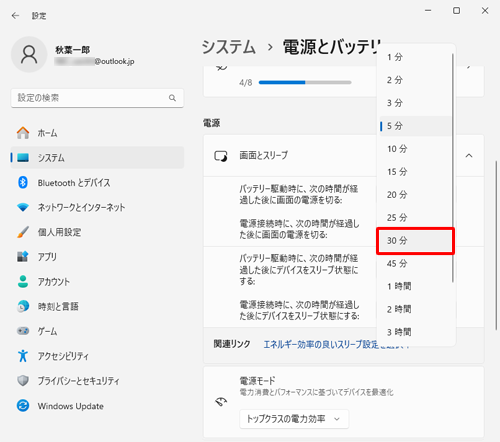
Task: Click the ゲーム controller icon
Action: click(23, 331)
